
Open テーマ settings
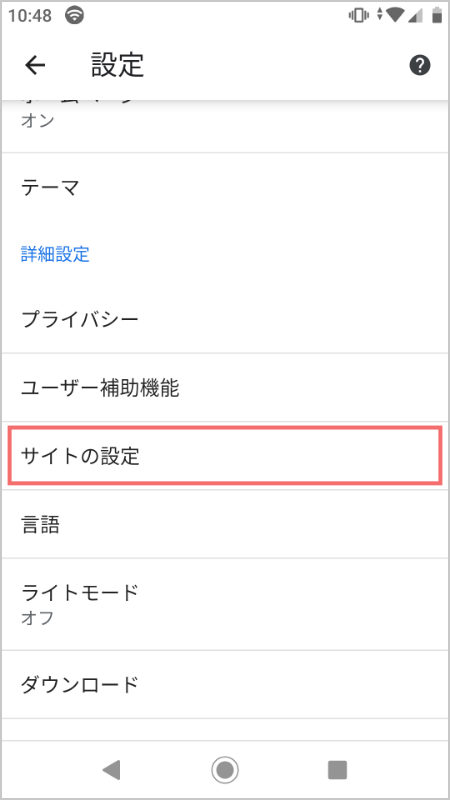click(225, 188)
